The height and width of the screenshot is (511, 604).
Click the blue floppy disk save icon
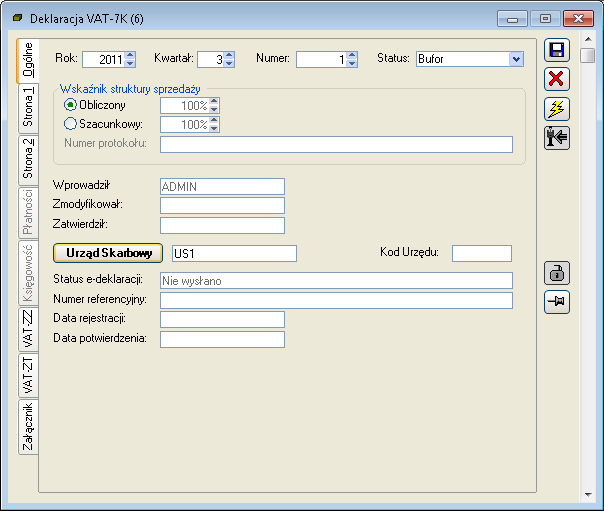557,50
